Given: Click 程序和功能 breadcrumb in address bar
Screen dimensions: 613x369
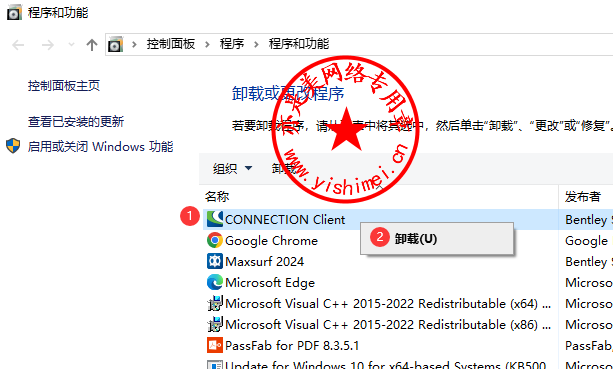Looking at the screenshot, I should click(299, 44).
